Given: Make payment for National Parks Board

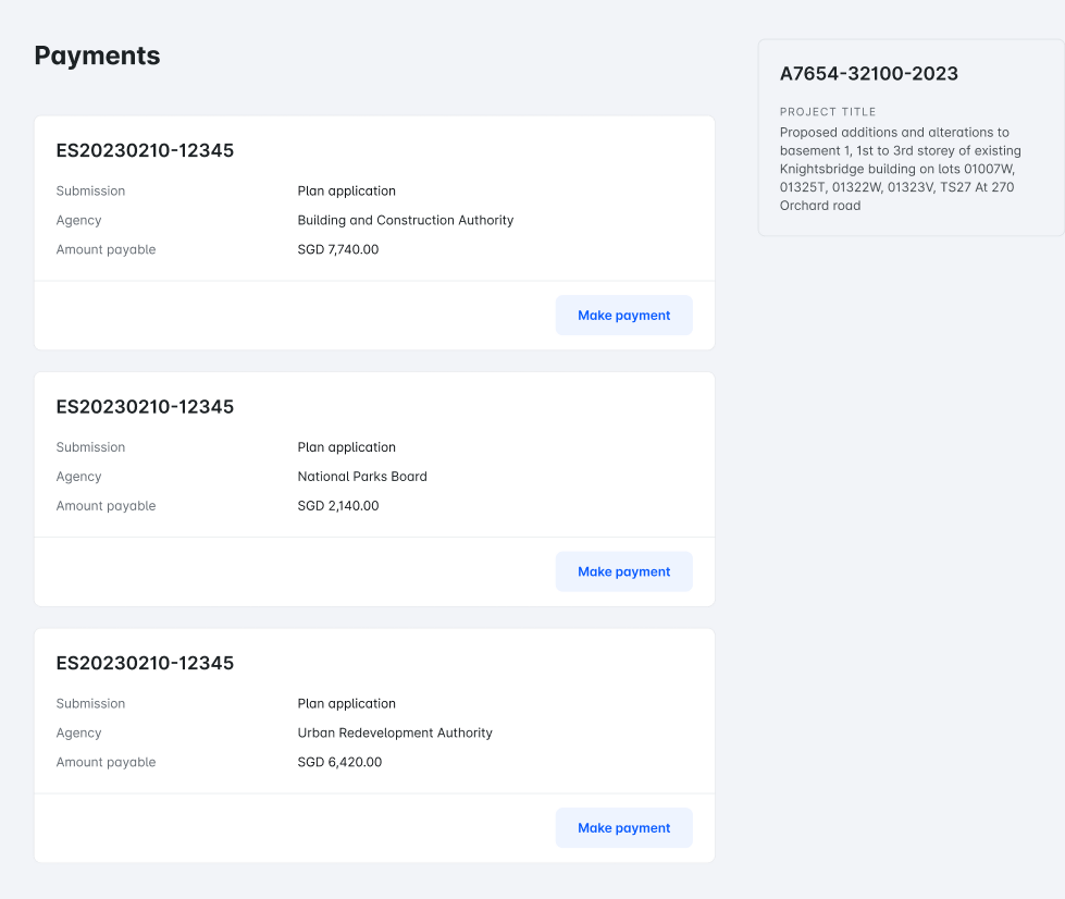Looking at the screenshot, I should (x=623, y=572).
